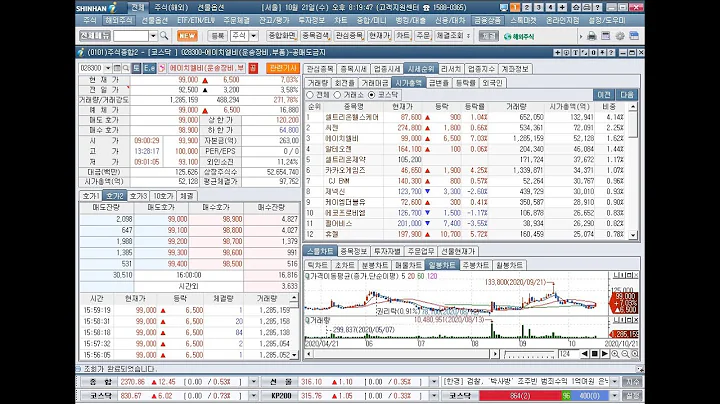Open dropdown next to 코스닥 index ticker at bottom left
Viewport: 720px width, 404px height.
click(253, 395)
